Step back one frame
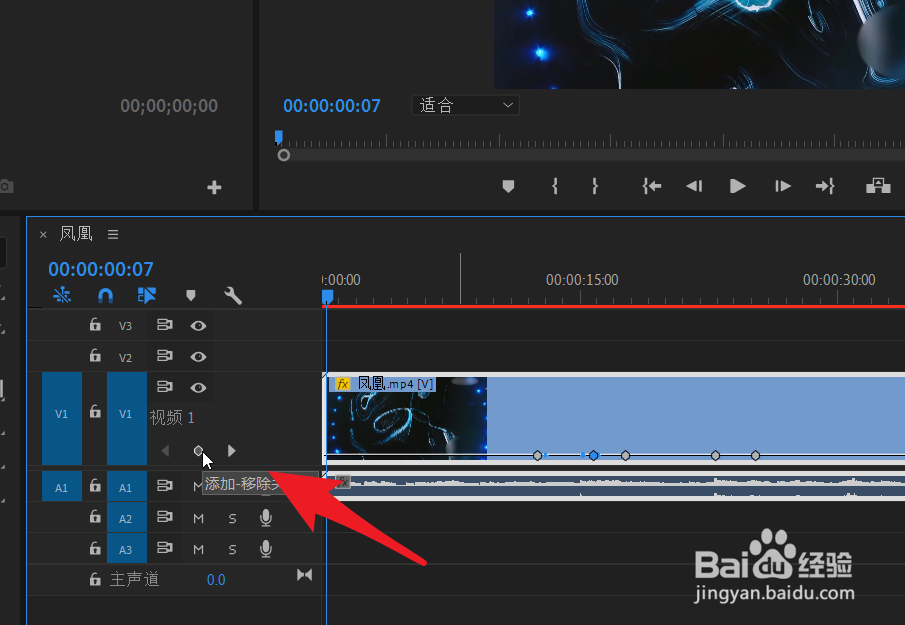Viewport: 905px width, 625px height. point(694,186)
